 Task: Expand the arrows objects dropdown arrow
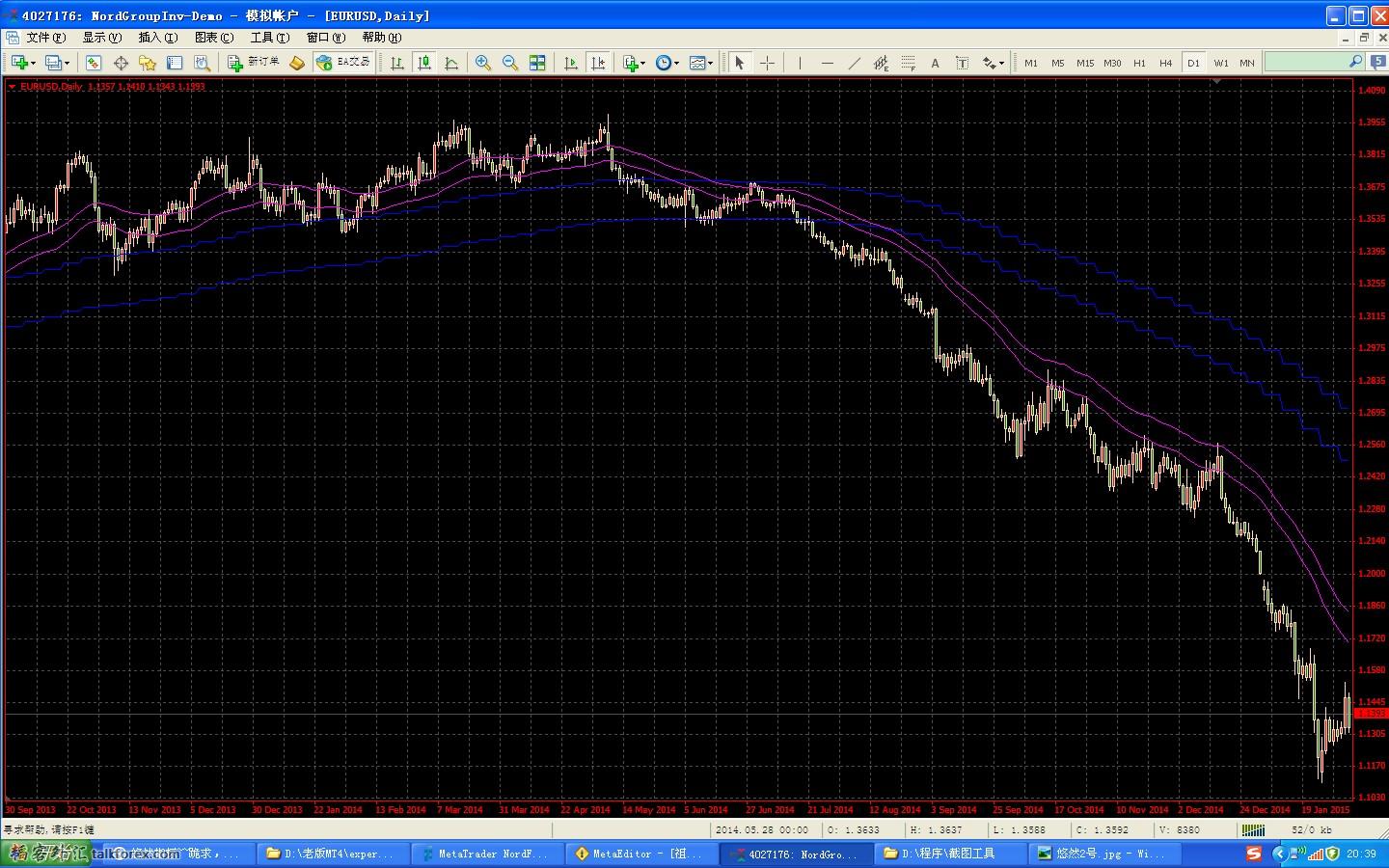(x=1002, y=63)
